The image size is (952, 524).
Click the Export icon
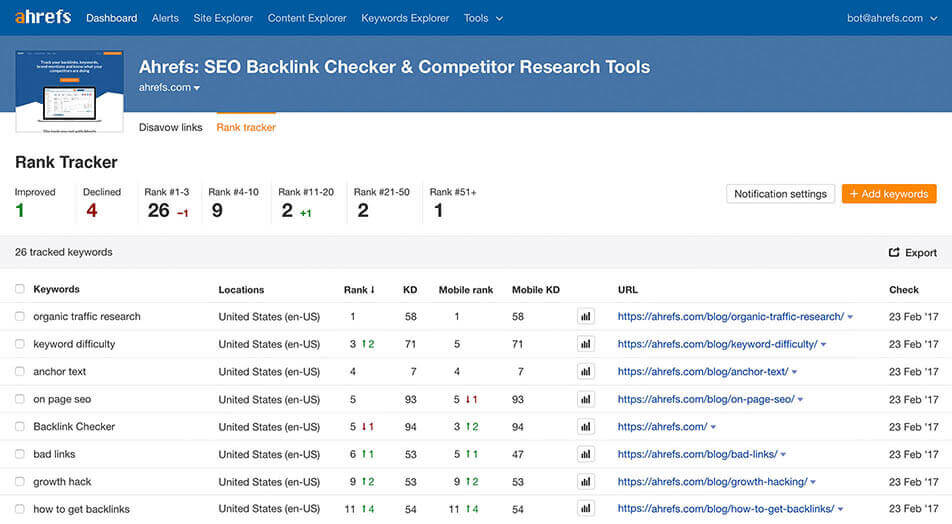pos(894,252)
